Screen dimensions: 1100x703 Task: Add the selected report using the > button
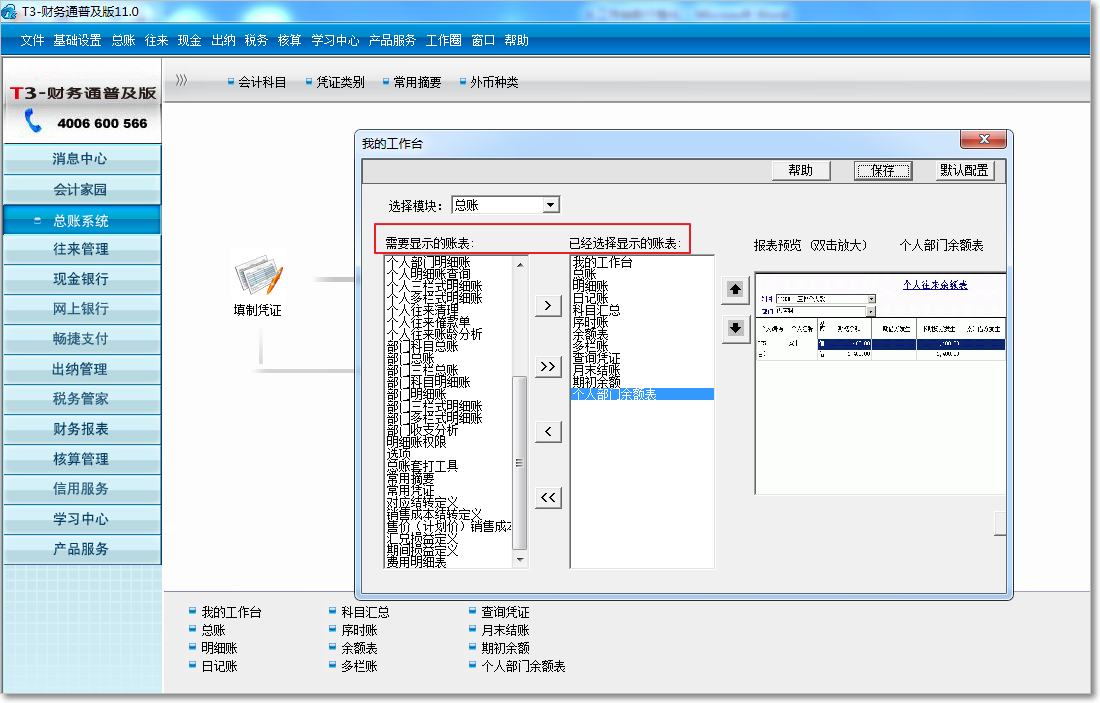coord(548,305)
